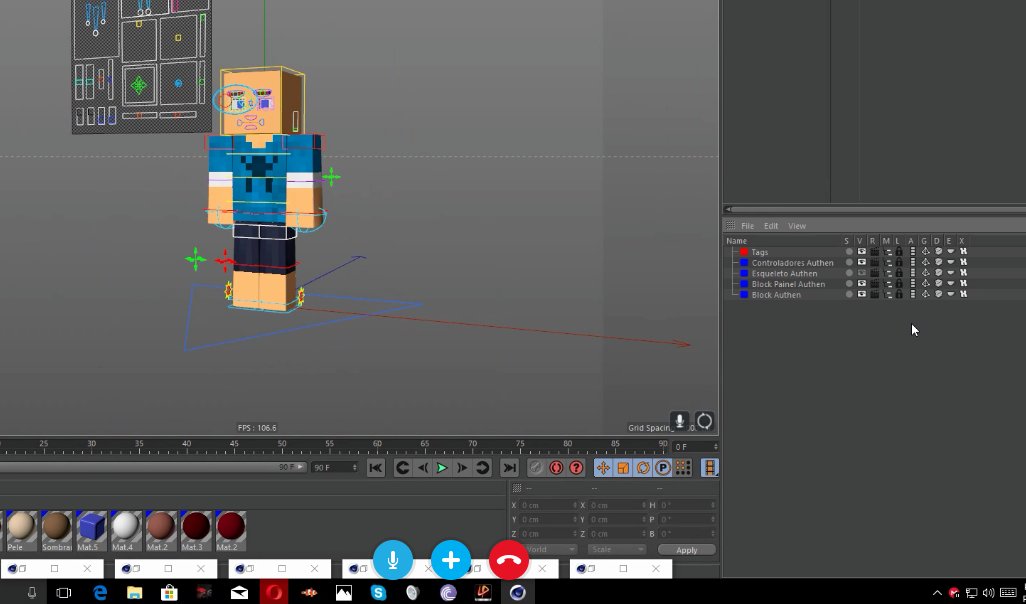The image size is (1026, 604).
Task: Open the layer manager File menu
Action: point(747,226)
